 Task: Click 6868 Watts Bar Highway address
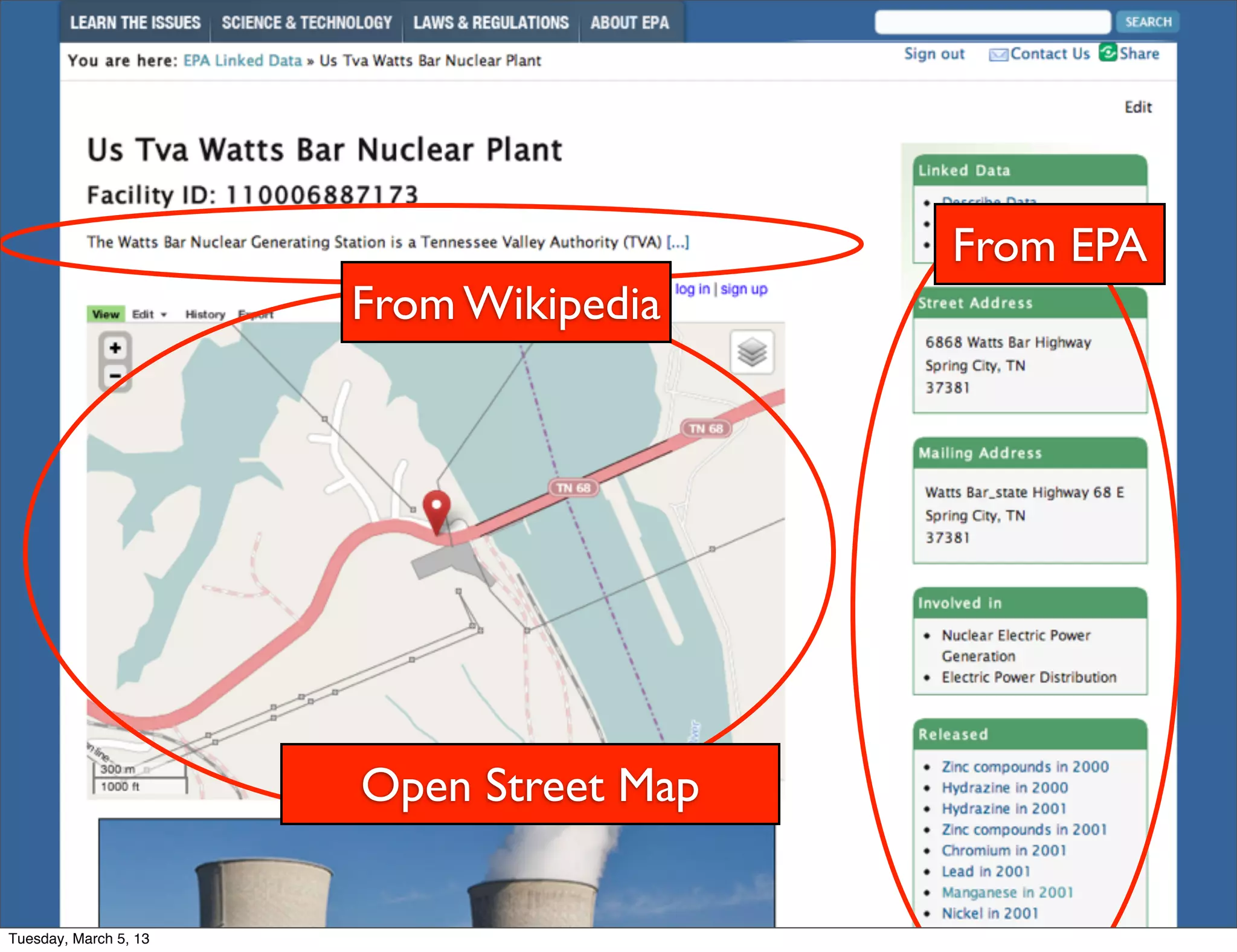(x=1008, y=343)
